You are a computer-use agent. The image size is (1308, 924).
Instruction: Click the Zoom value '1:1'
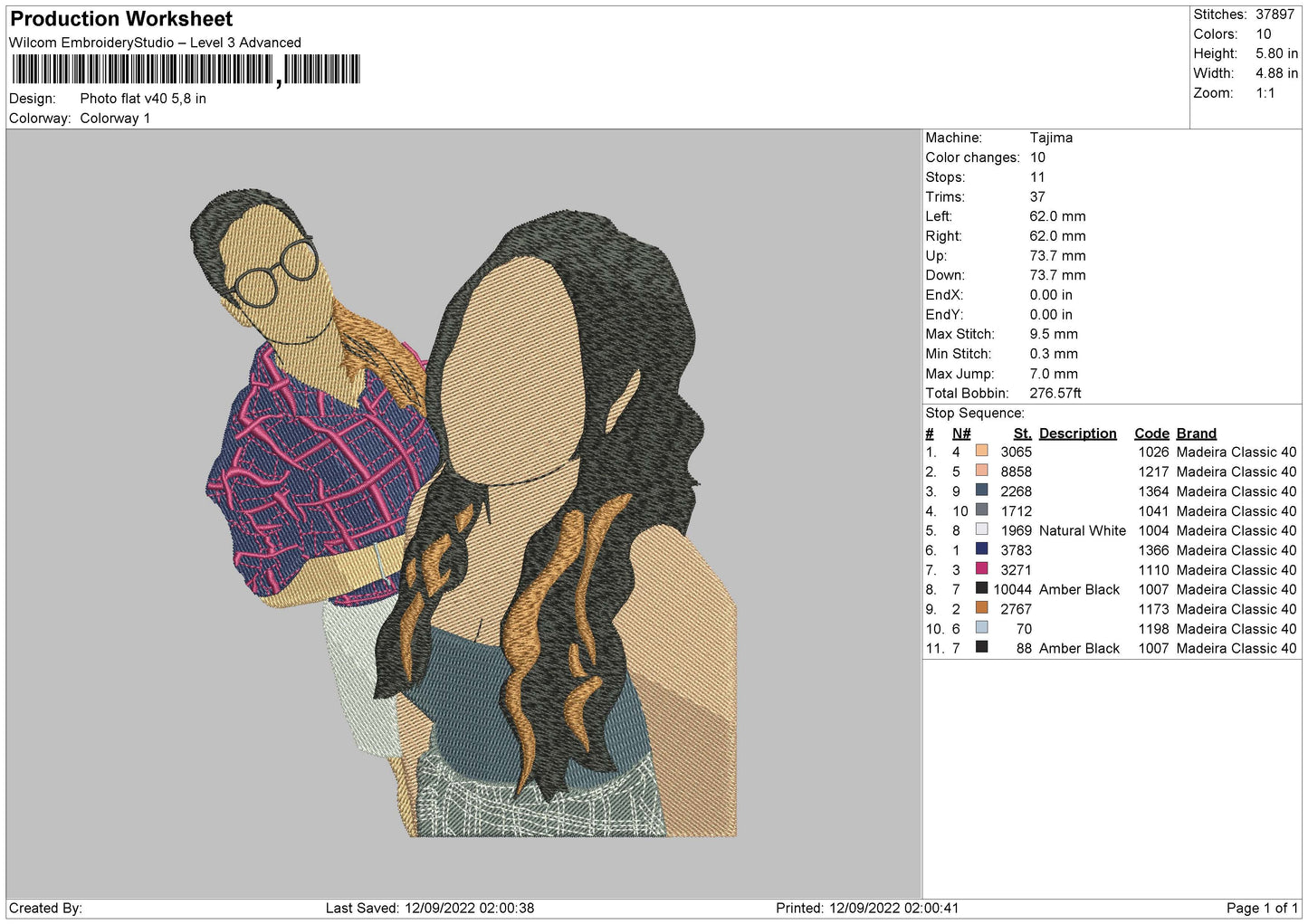tap(1265, 93)
